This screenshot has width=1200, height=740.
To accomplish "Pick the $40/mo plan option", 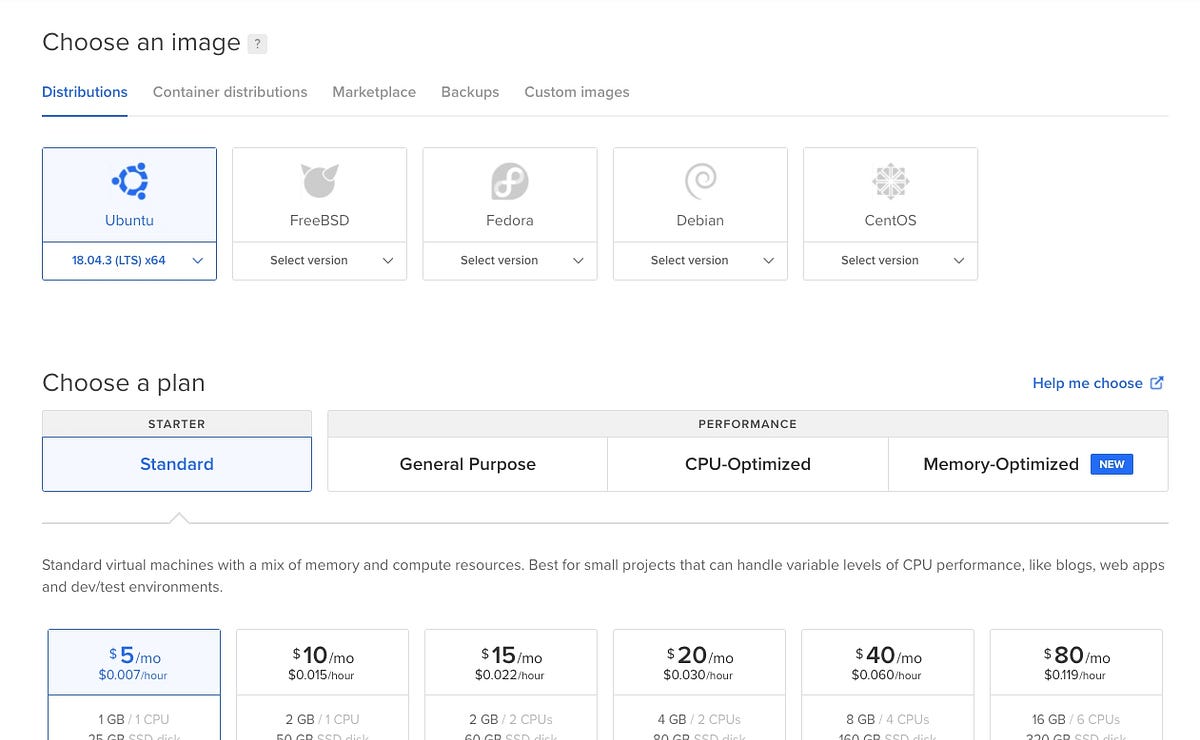I will (886, 660).
